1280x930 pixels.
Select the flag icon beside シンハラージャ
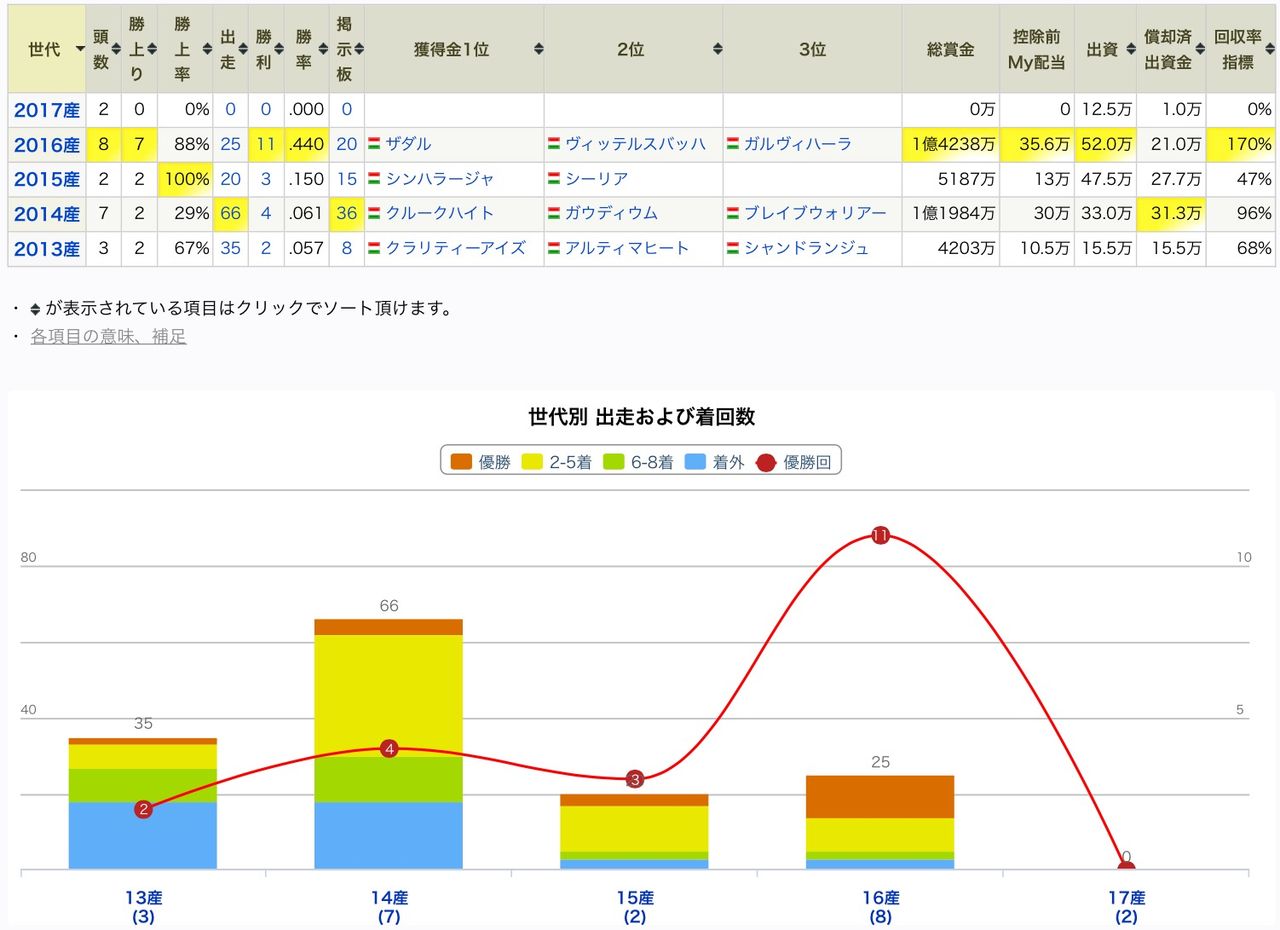tap(374, 179)
